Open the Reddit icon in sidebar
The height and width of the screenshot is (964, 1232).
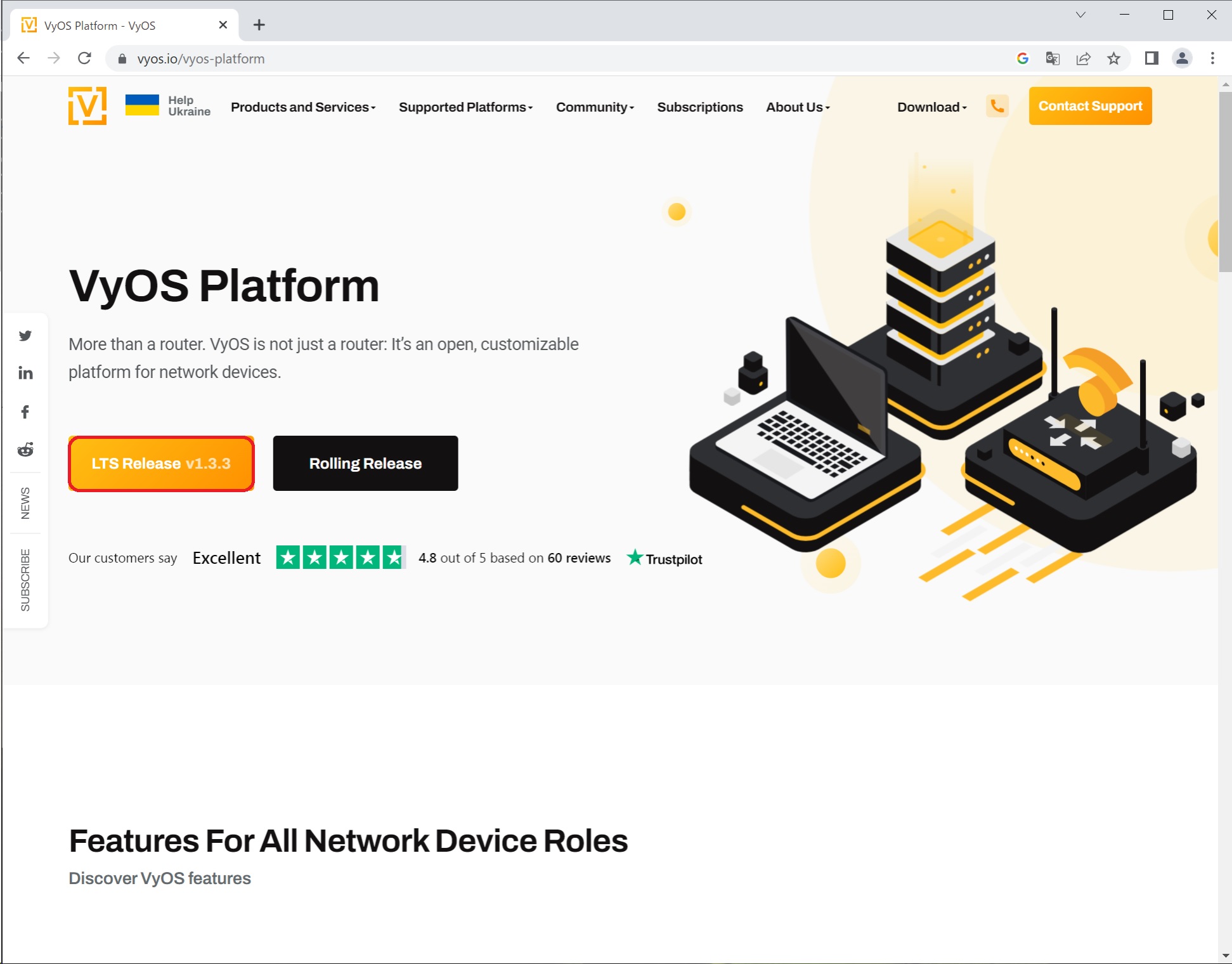coord(25,450)
